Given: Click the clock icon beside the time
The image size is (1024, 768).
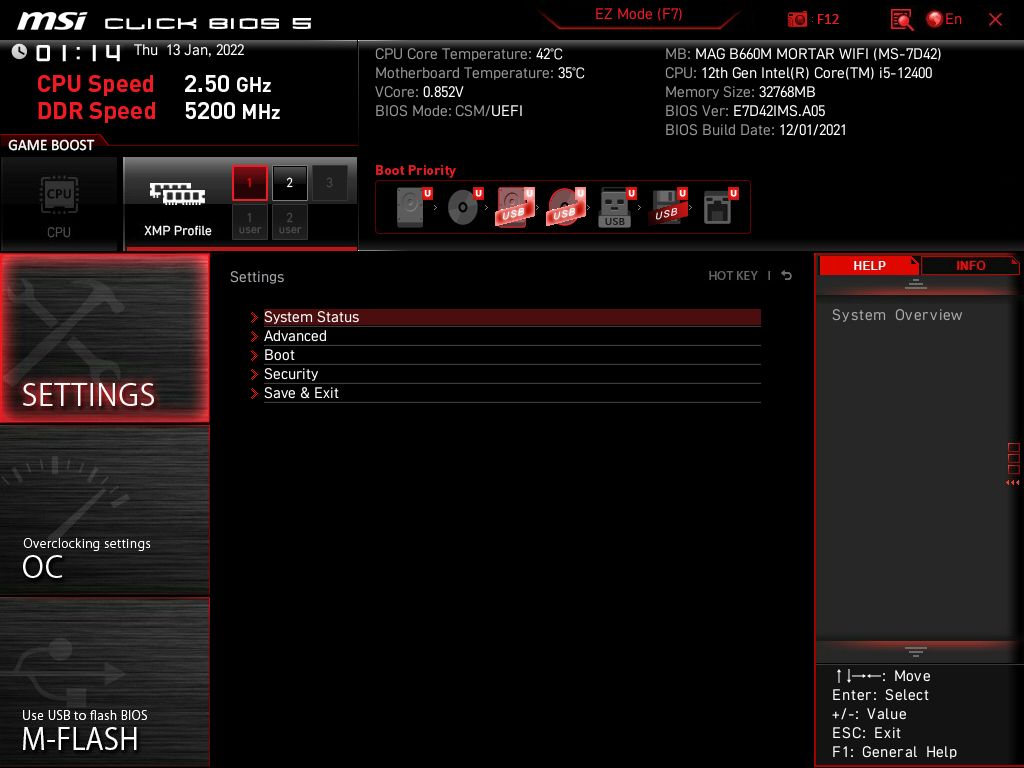Looking at the screenshot, I should pyautogui.click(x=19, y=51).
